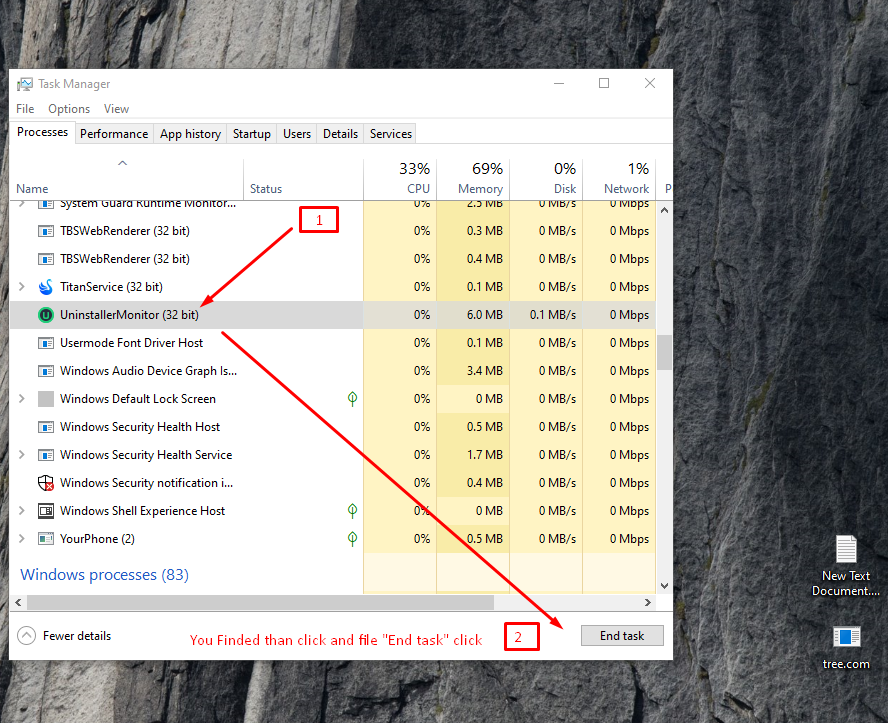Screen dimensions: 888x723
Task: Open the View menu
Action: (116, 109)
